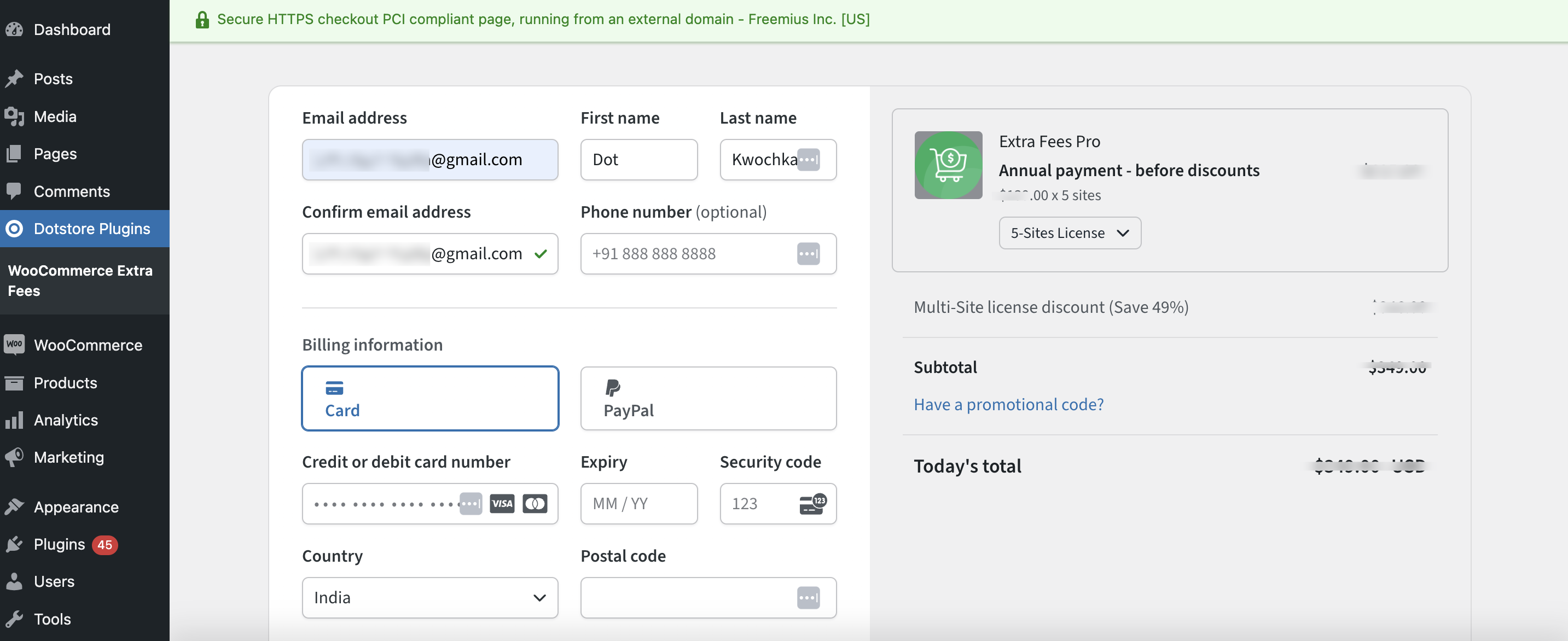This screenshot has height=641, width=1568.
Task: Click the Phone number input field
Action: pos(708,253)
